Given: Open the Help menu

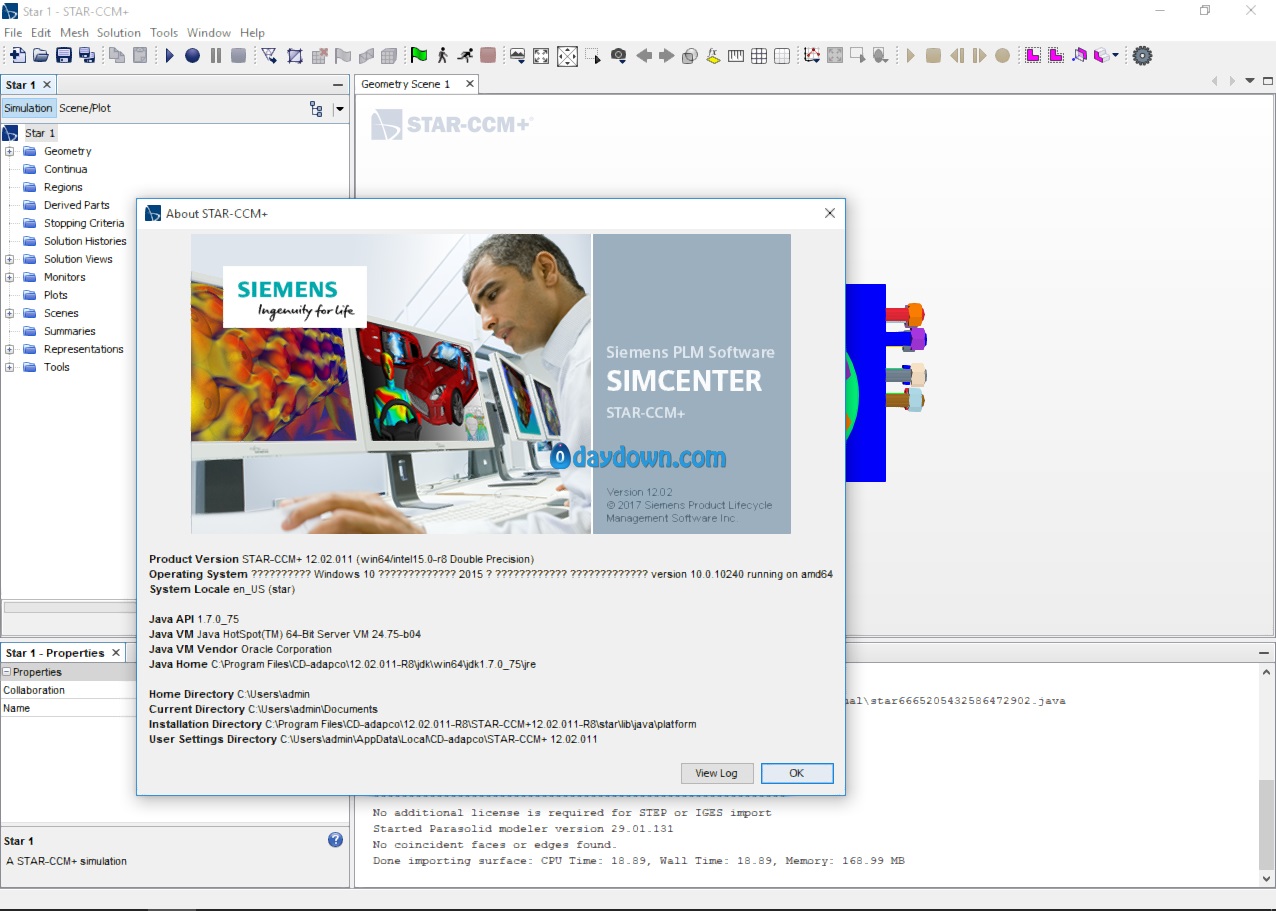Looking at the screenshot, I should pos(253,33).
